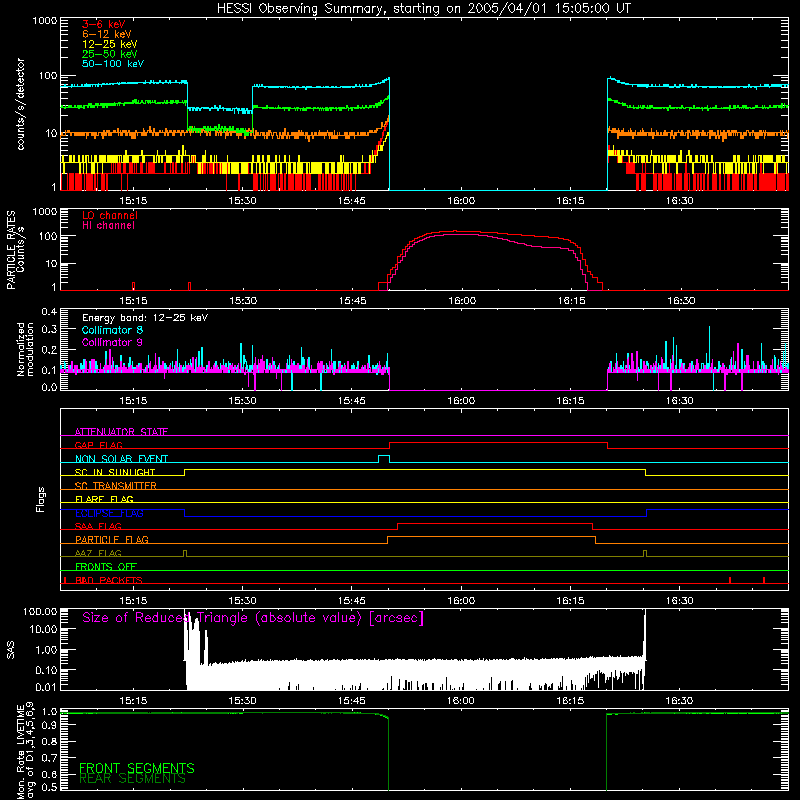
Task: Click the HI channel legend label
Action: [x=108, y=225]
